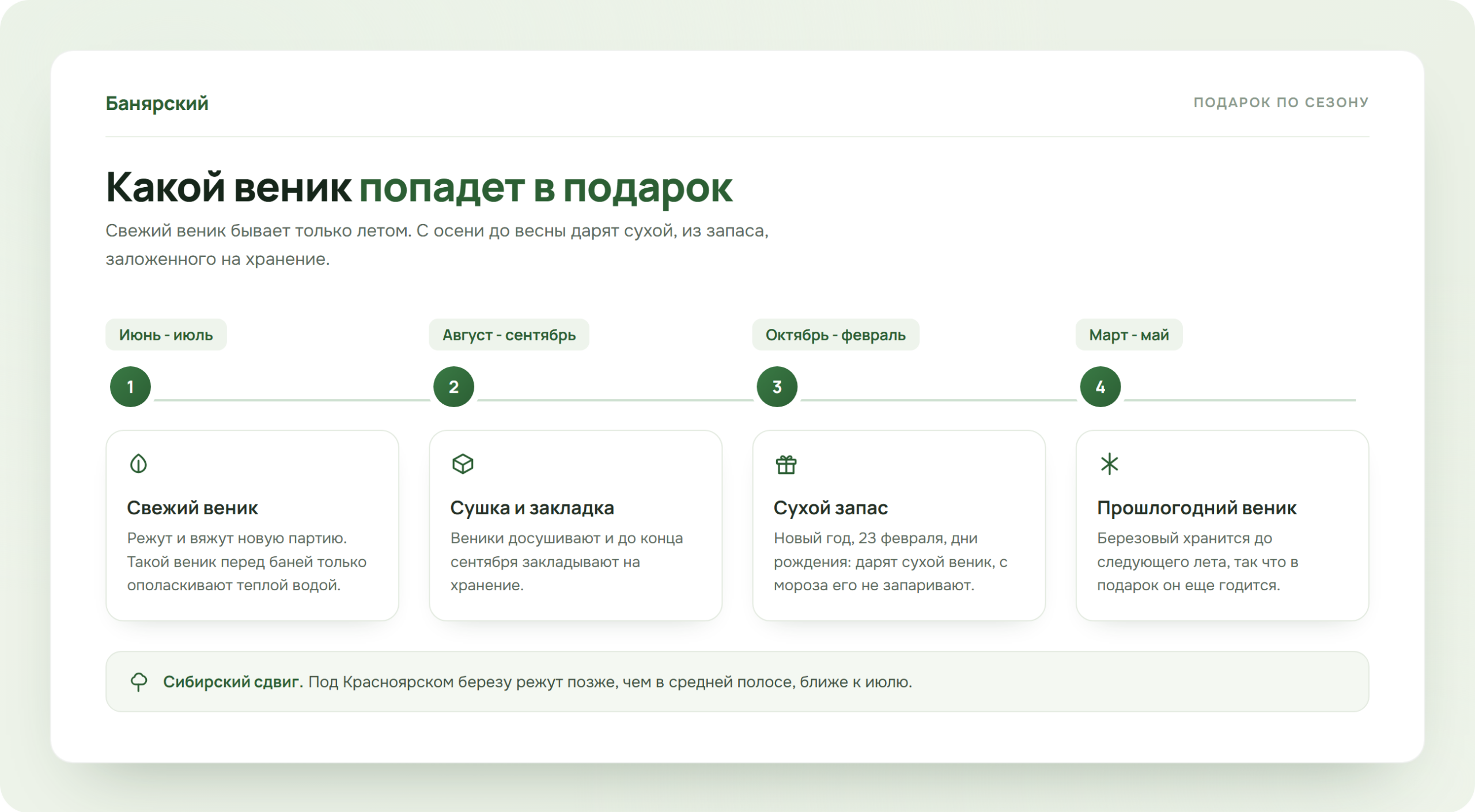Select step circle number 3
This screenshot has width=1475, height=812.
(777, 387)
